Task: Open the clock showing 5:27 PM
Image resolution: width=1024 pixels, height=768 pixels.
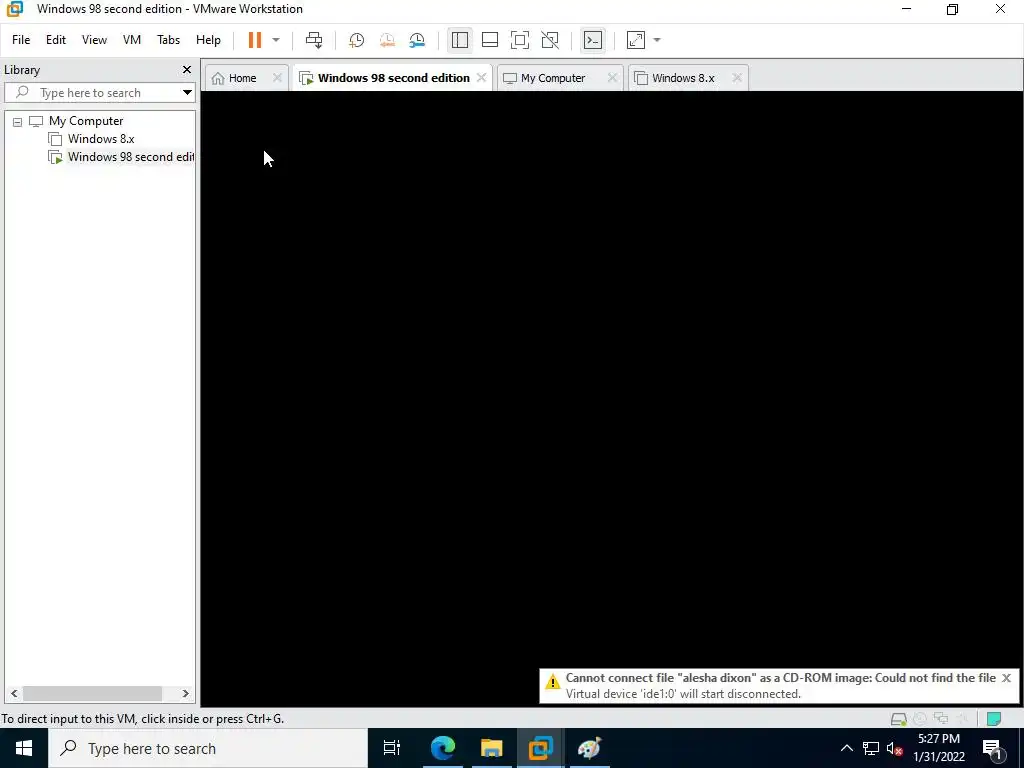Action: coord(939,748)
